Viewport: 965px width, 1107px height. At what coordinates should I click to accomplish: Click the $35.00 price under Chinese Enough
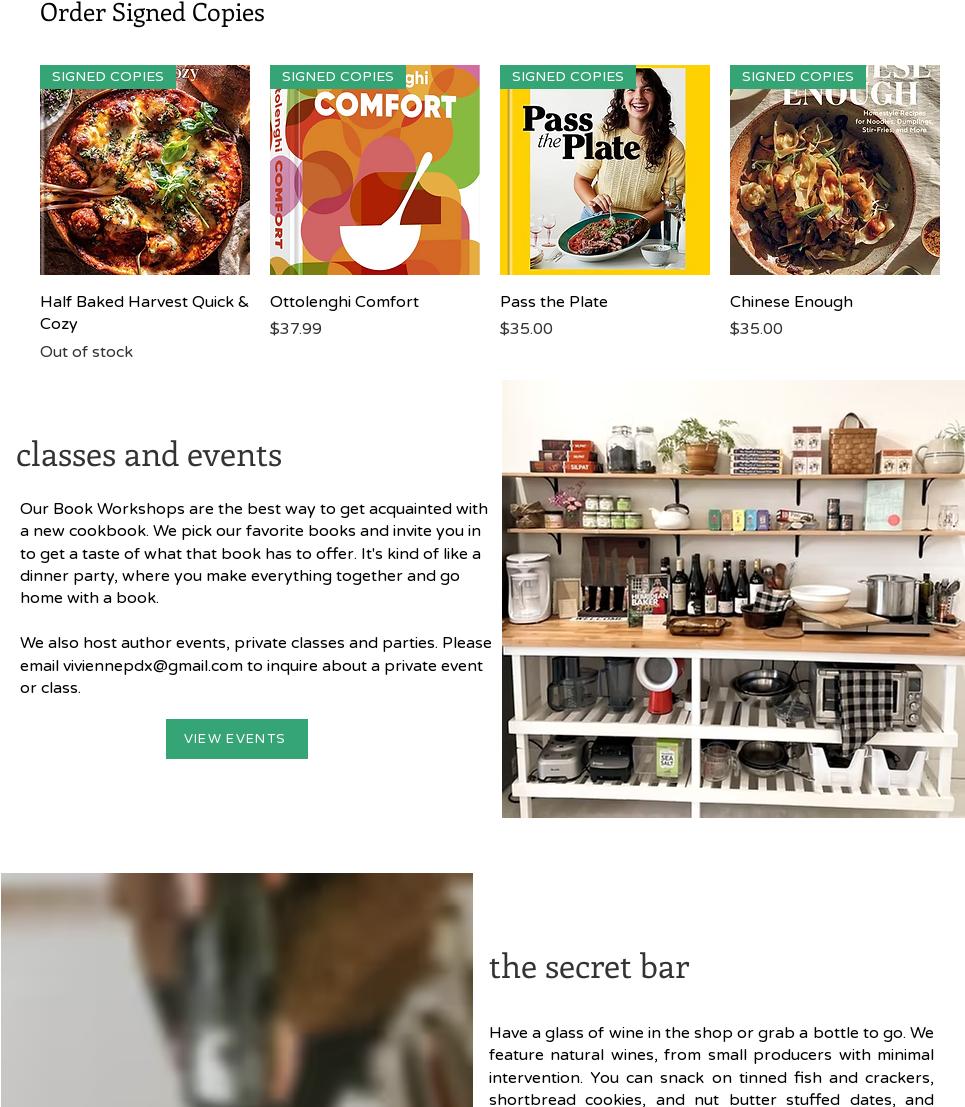click(756, 328)
